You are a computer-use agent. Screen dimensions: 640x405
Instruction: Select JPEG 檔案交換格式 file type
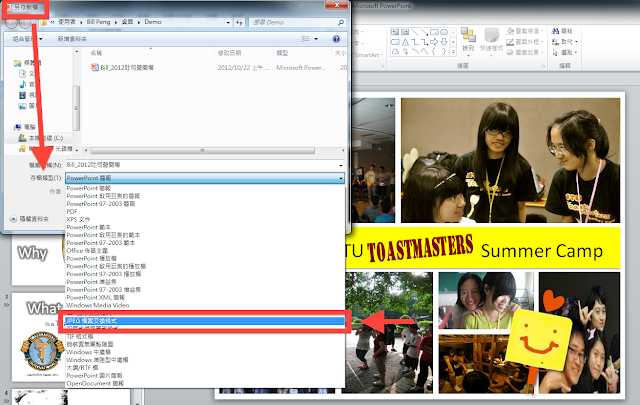(205, 321)
